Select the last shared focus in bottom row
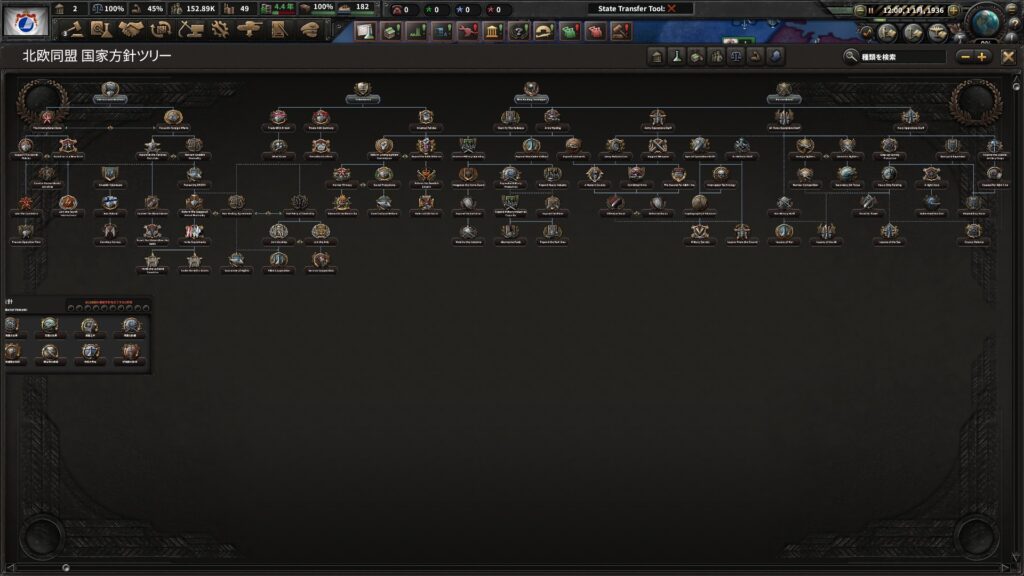Viewport: 1024px width, 576px height. [131, 353]
